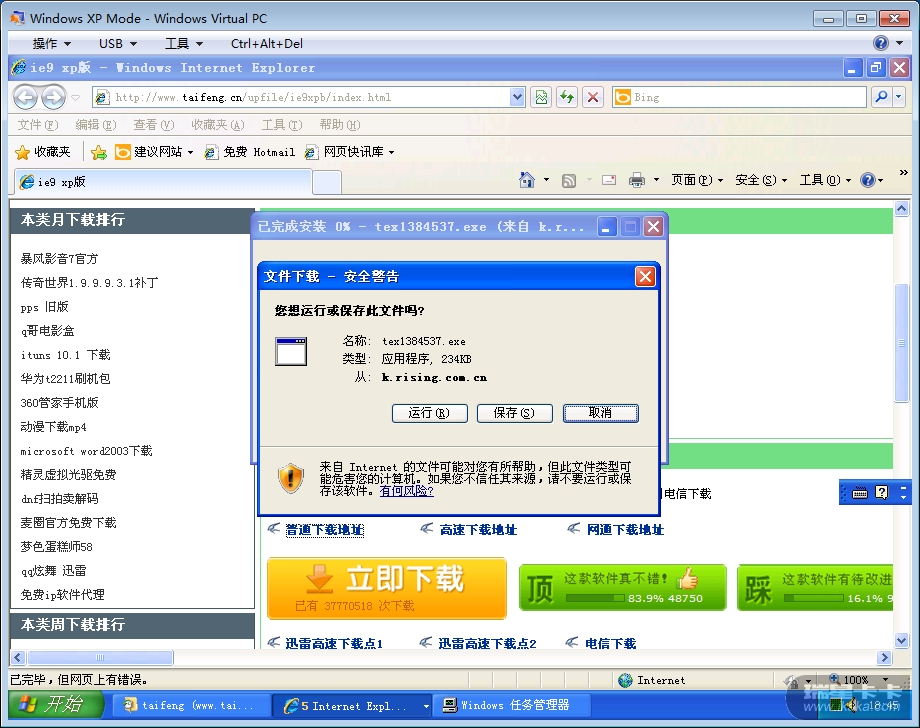Expand the 操作 menu in Virtual PC
This screenshot has width=920, height=728.
[x=52, y=43]
